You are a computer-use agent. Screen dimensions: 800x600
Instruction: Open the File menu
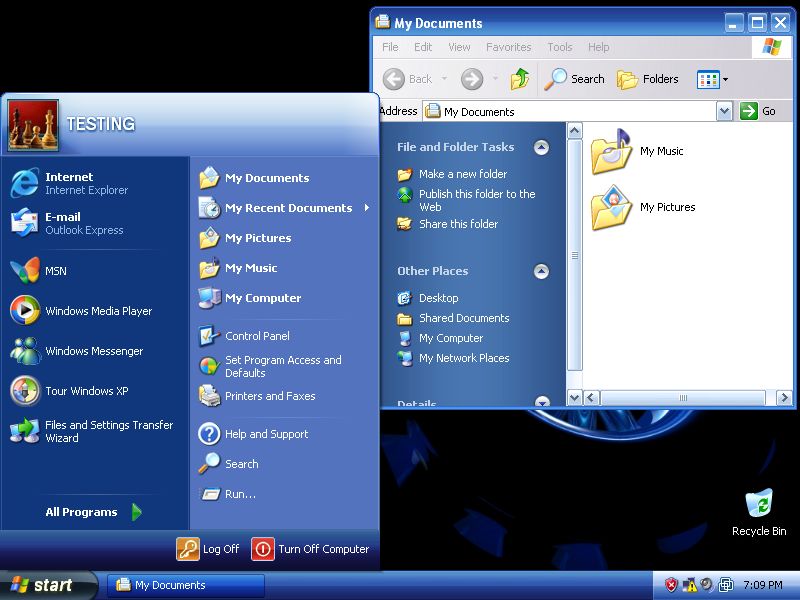click(390, 47)
